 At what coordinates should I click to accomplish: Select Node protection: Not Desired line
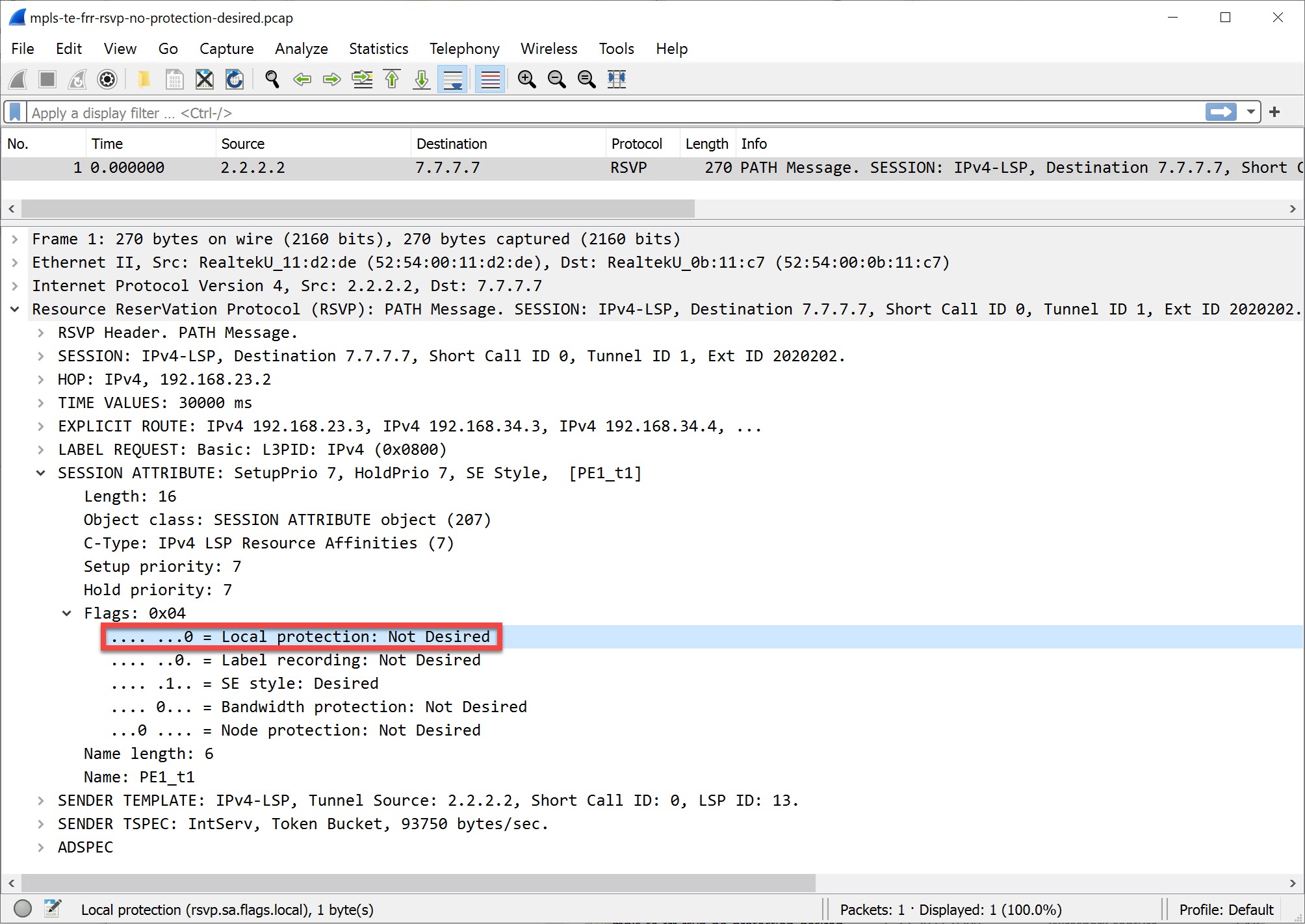(x=296, y=730)
